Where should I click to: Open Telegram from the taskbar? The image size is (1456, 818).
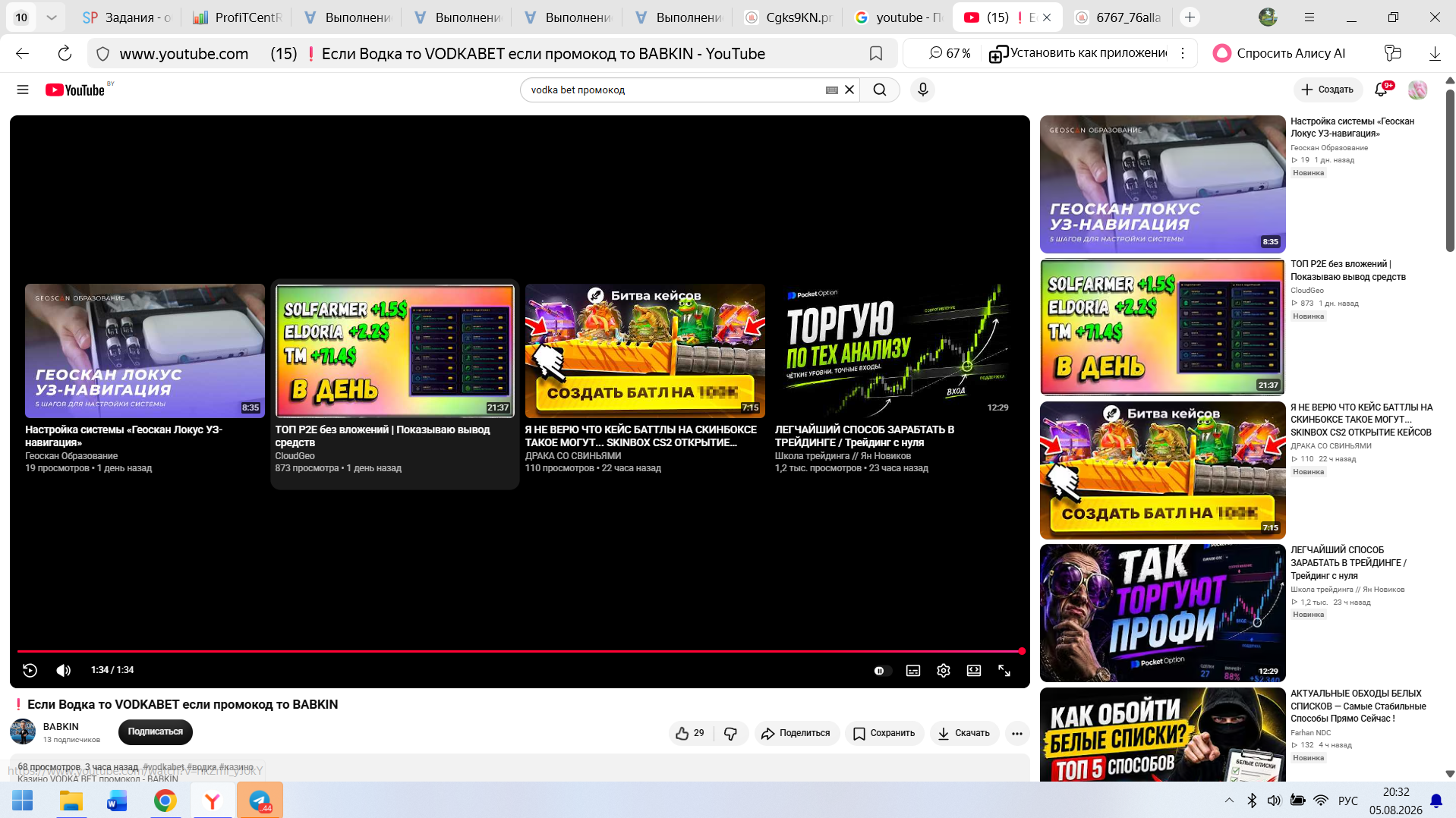[x=260, y=801]
